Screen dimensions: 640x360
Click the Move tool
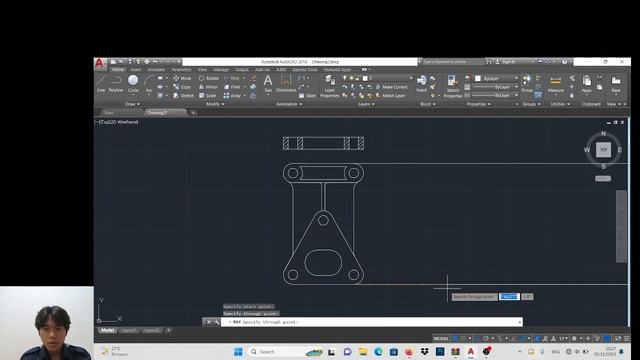coord(182,78)
